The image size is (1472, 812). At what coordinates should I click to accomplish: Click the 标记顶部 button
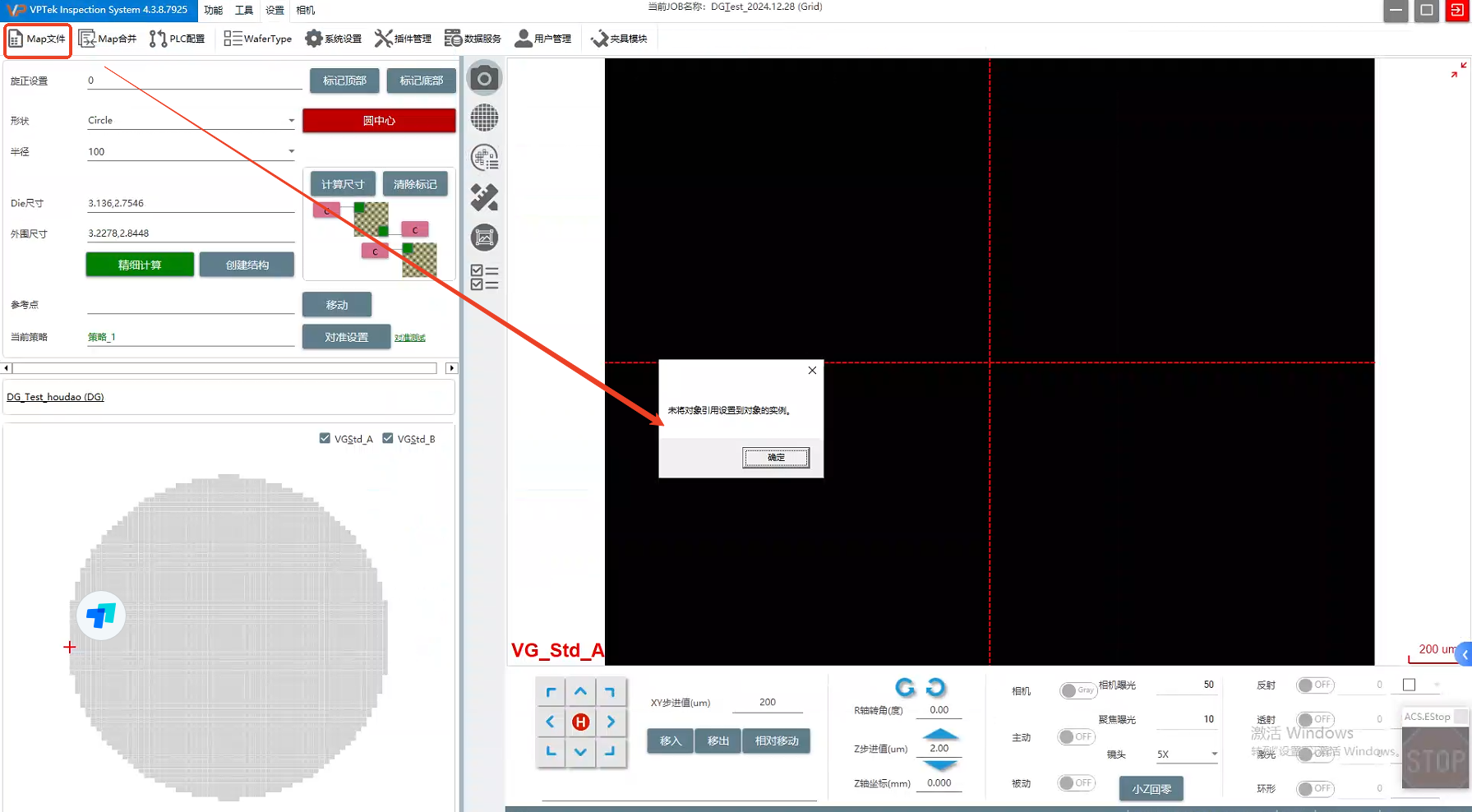point(344,81)
